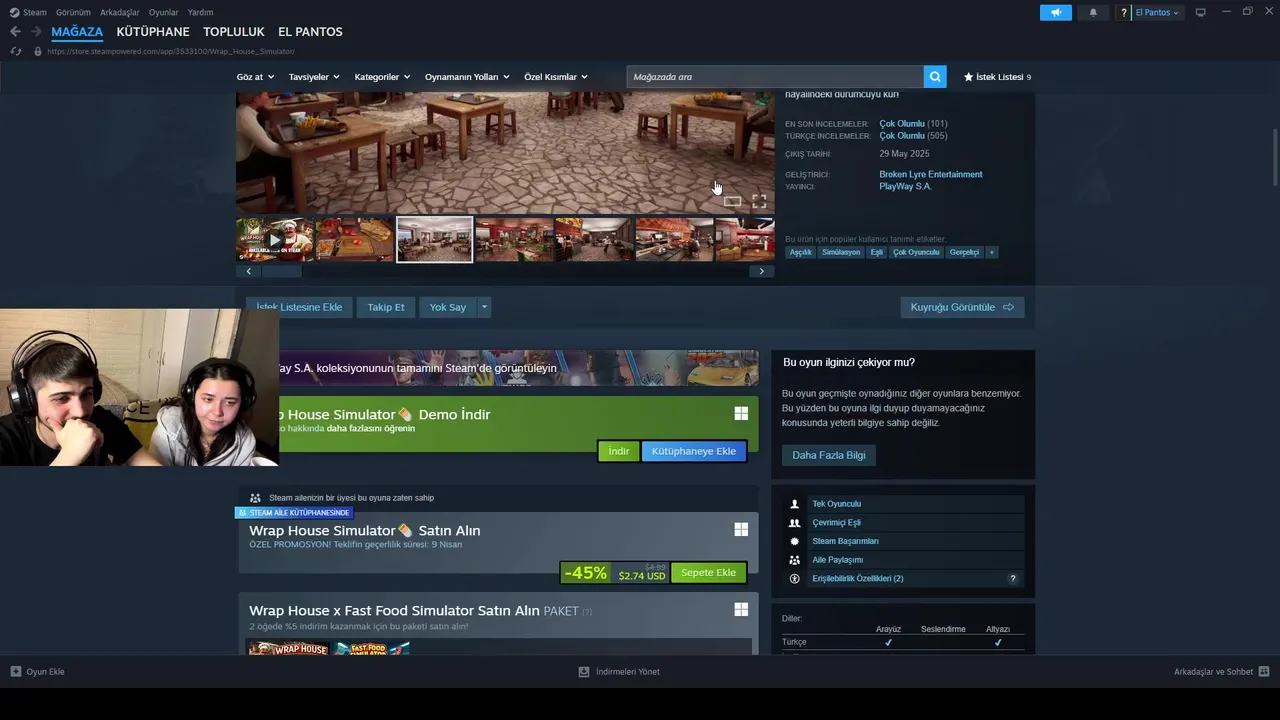Click the green İndir demo button

pos(619,451)
